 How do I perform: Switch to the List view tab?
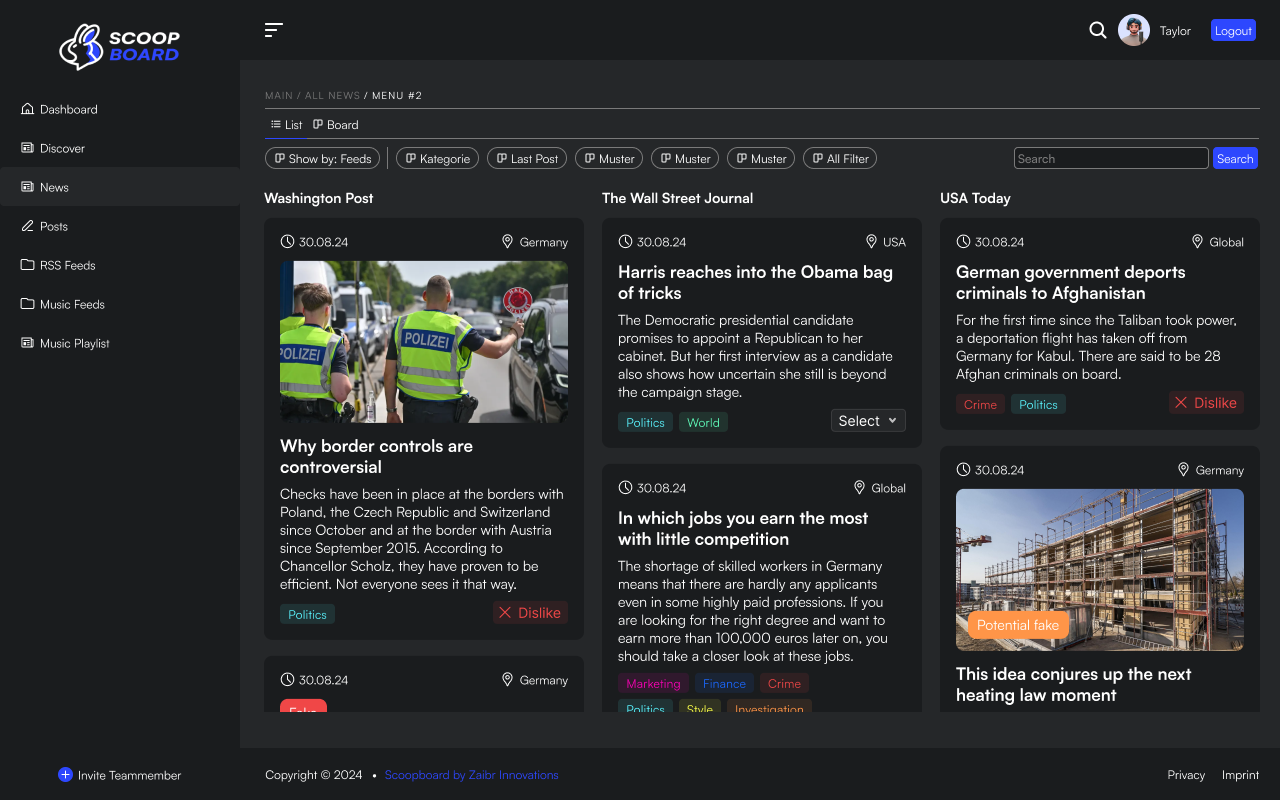286,125
